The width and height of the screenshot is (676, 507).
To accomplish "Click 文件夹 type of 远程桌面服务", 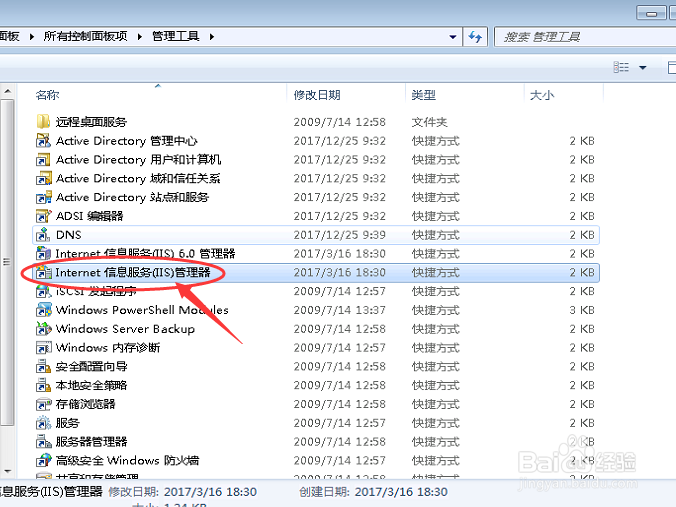I will 429,122.
